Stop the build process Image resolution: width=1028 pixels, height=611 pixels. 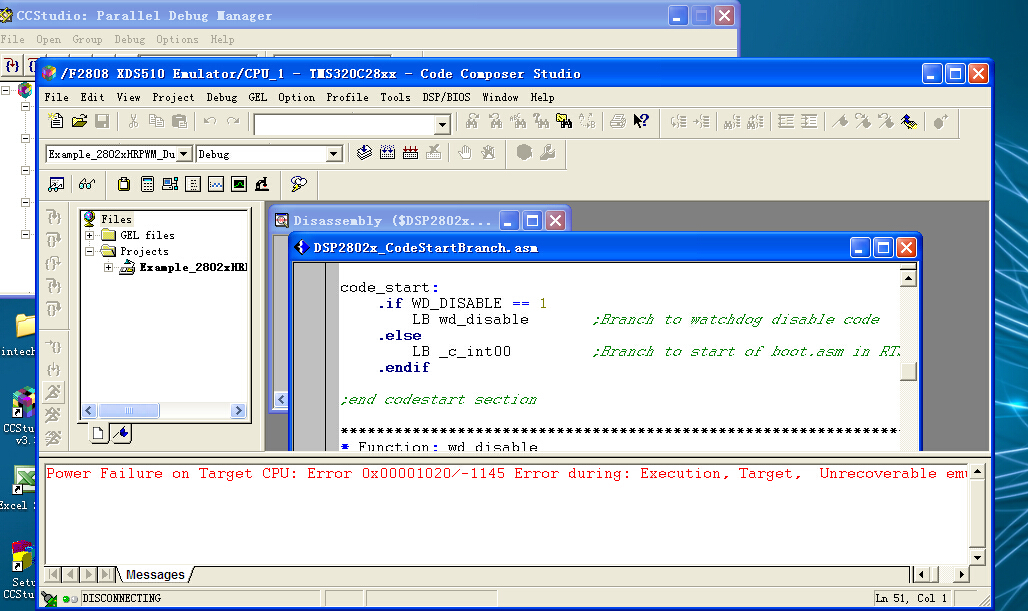click(x=433, y=153)
